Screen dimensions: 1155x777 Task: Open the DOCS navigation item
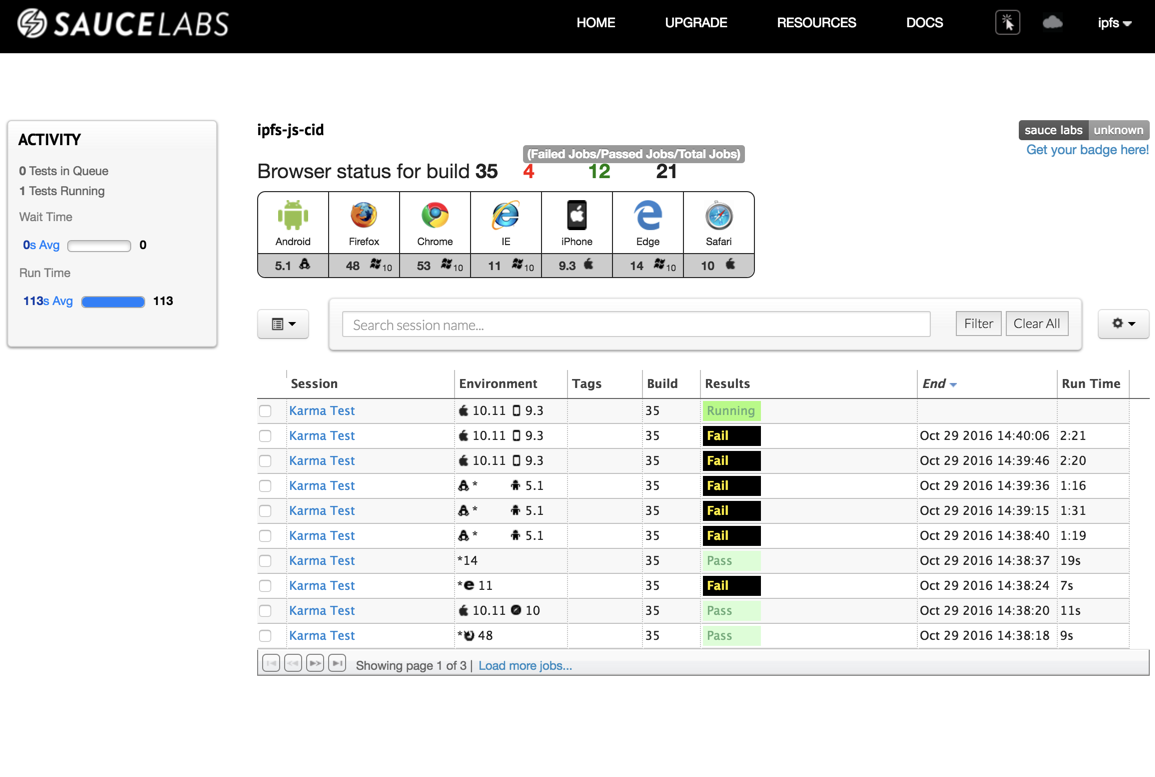click(924, 23)
